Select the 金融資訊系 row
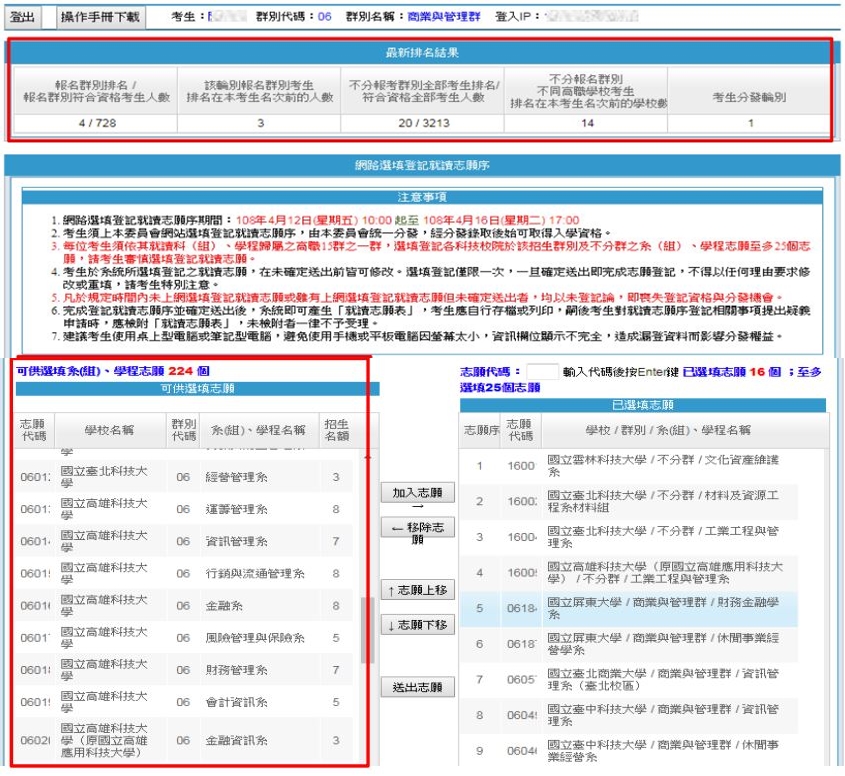This screenshot has width=845, height=776. [185, 740]
